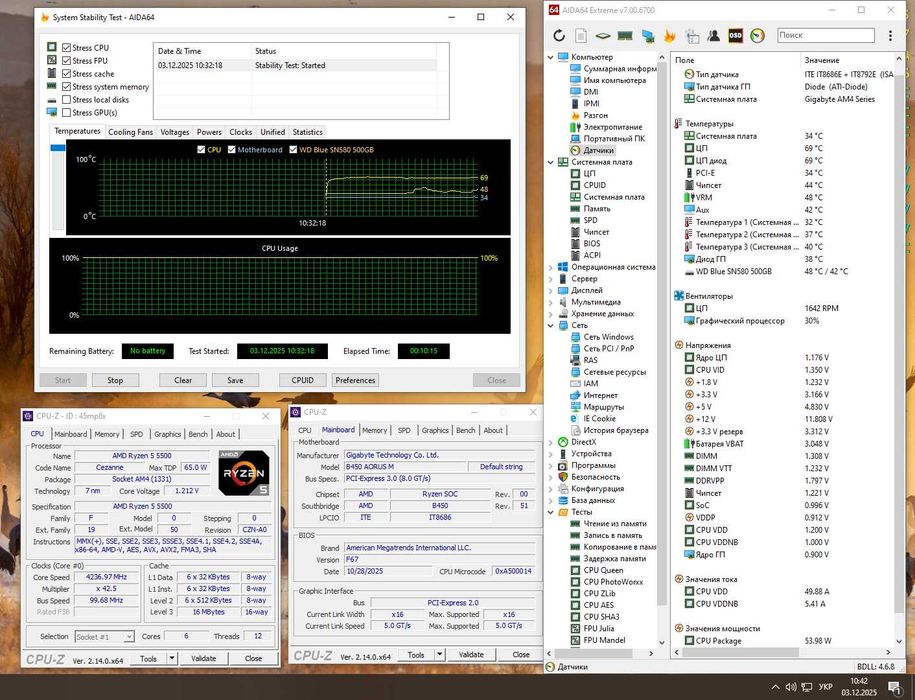915x700 pixels.
Task: Click the CPU chip icon in AIDA64 toolbar
Action: click(602, 36)
